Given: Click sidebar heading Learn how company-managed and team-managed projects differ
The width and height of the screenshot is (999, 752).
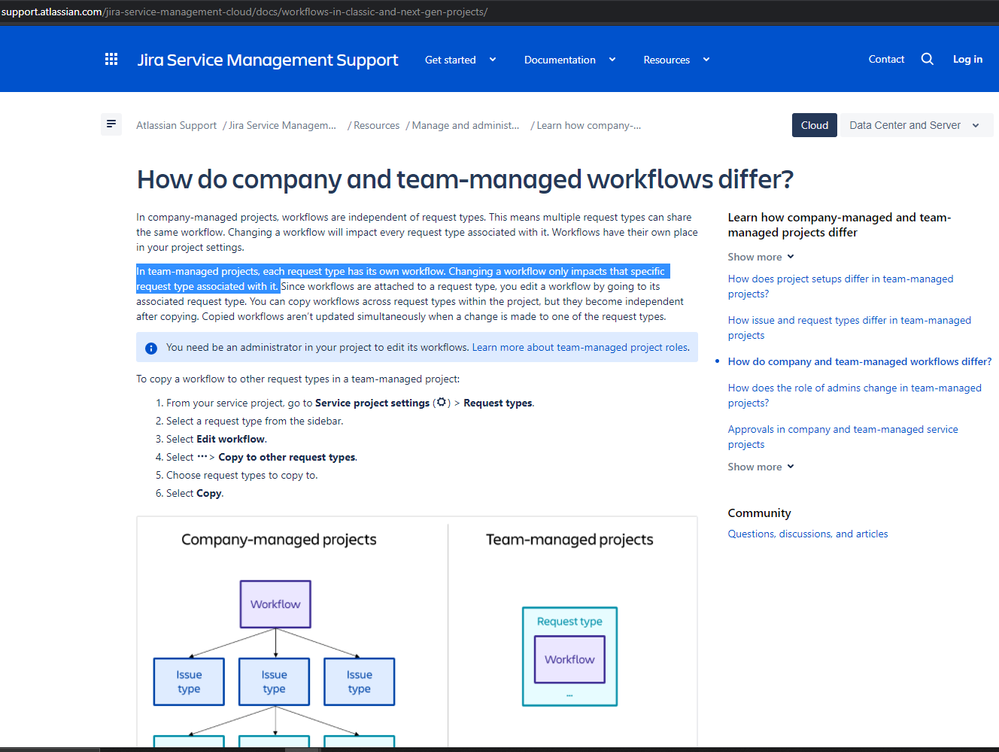Looking at the screenshot, I should click(x=839, y=225).
